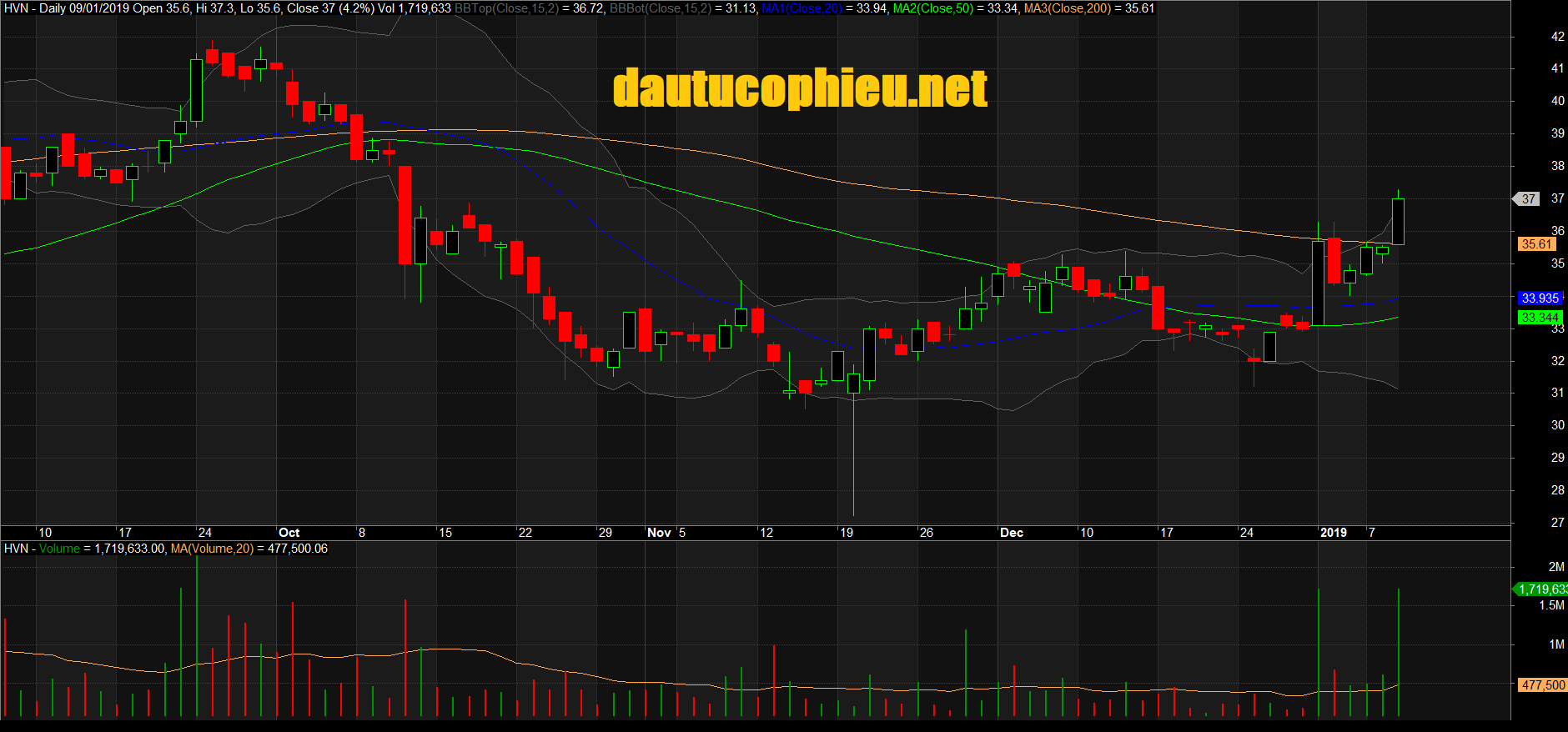Viewport: 1568px width, 732px height.
Task: Click the green 33.344 MA2 price tag
Action: (1539, 318)
